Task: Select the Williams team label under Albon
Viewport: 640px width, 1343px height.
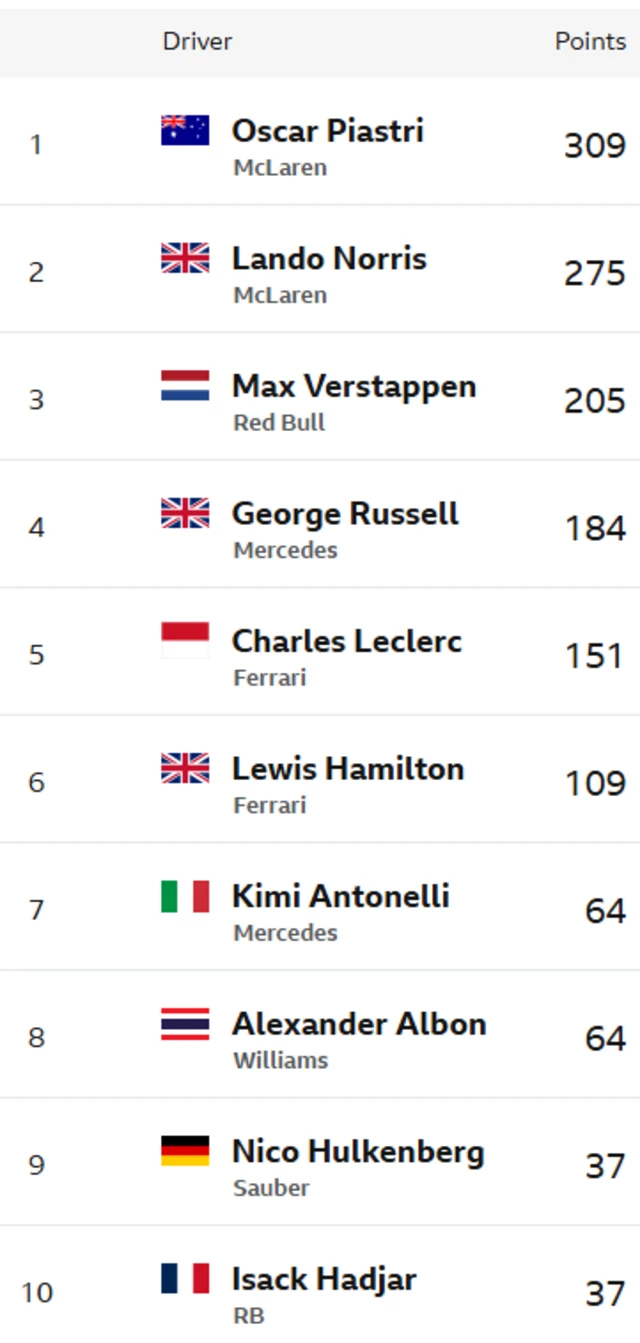Action: click(x=281, y=1060)
